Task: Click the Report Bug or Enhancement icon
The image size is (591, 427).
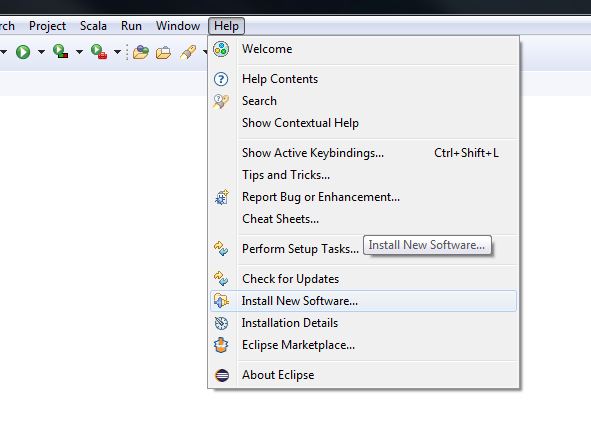Action: coord(222,197)
